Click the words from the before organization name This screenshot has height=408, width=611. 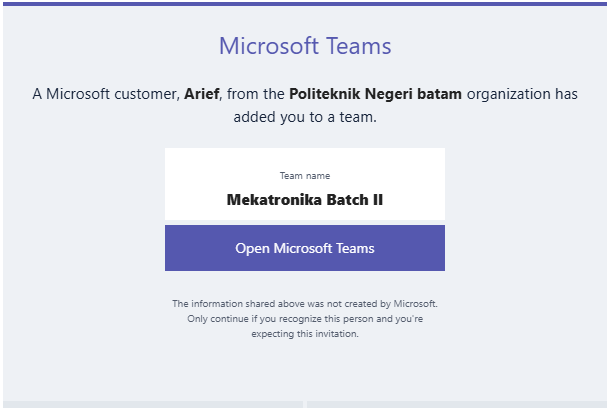(x=258, y=95)
